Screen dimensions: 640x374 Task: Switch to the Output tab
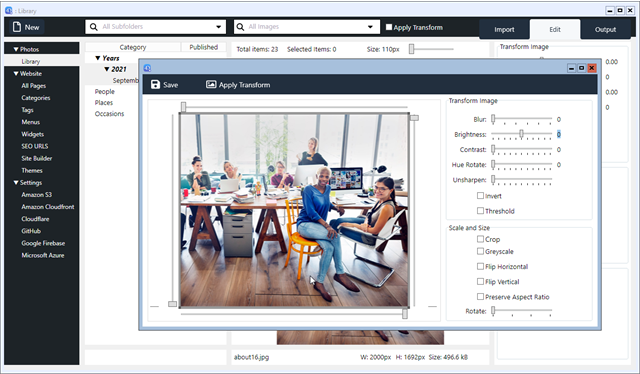click(x=605, y=29)
